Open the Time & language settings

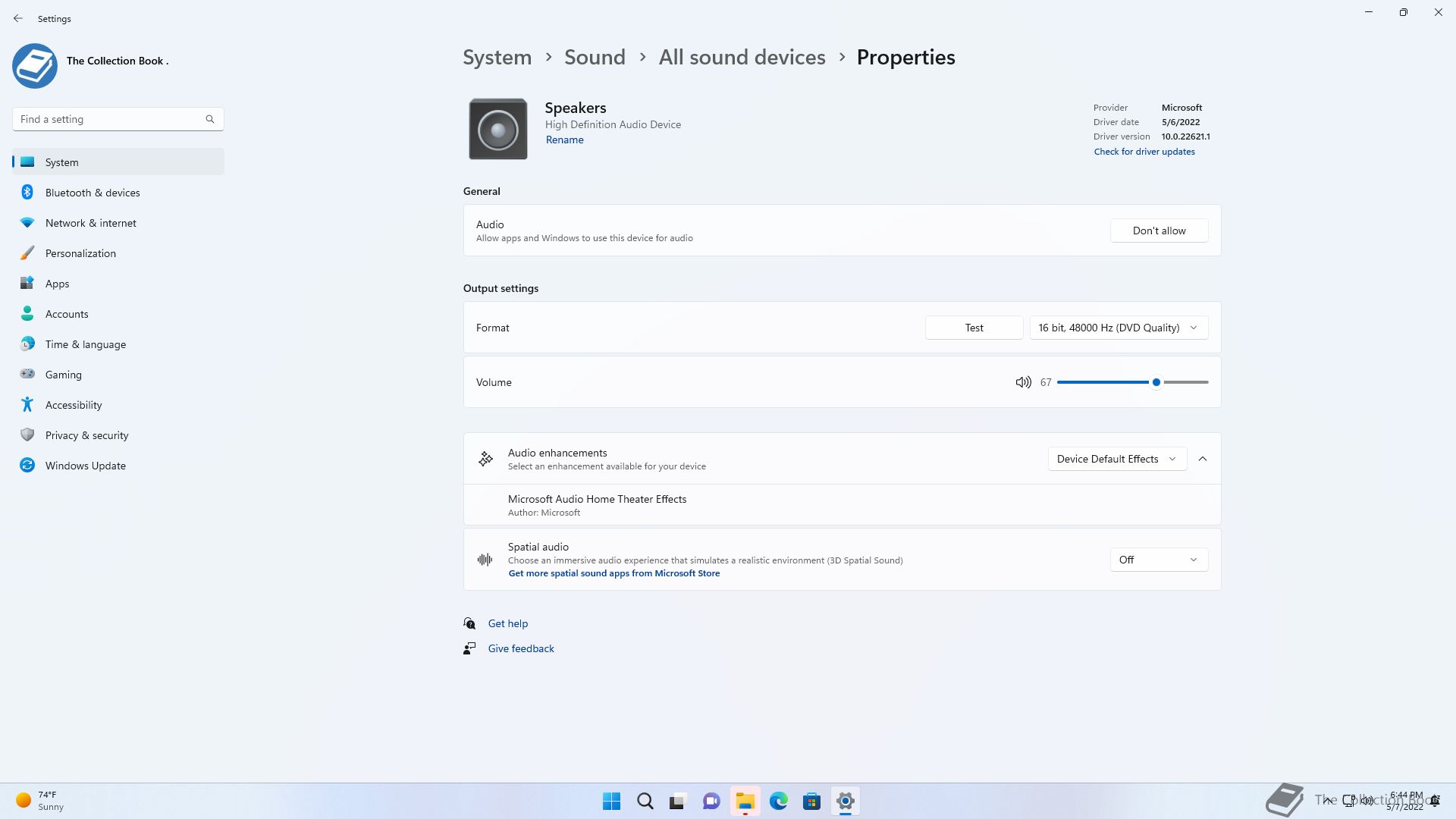[118, 344]
